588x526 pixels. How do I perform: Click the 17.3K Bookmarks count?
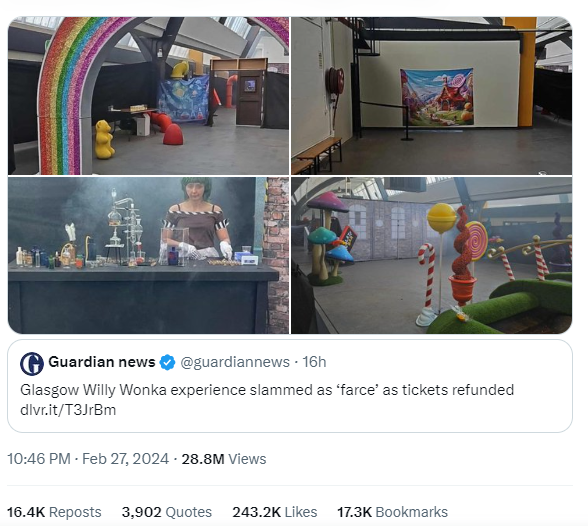click(x=393, y=513)
